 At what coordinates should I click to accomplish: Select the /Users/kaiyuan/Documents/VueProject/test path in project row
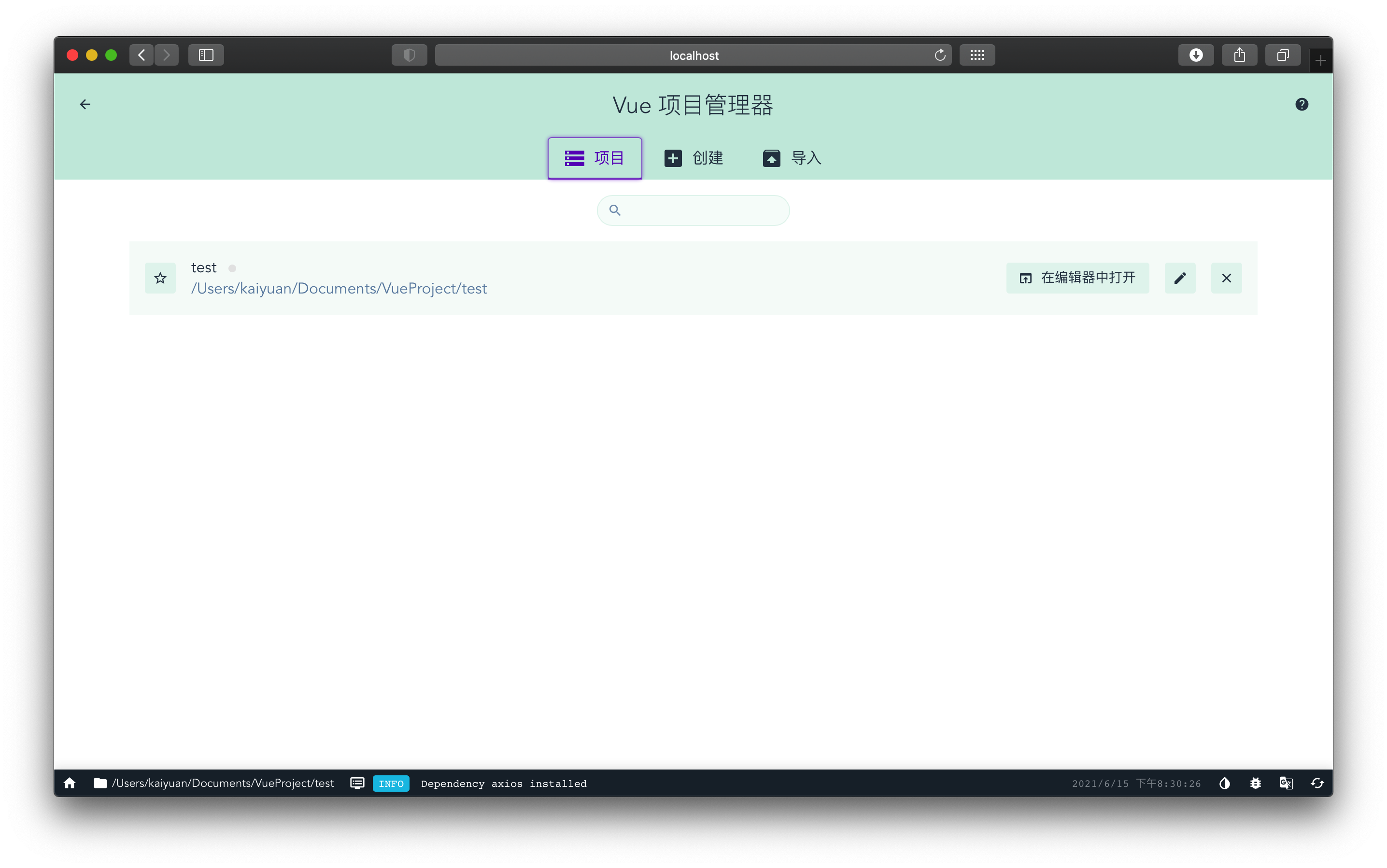click(x=339, y=289)
